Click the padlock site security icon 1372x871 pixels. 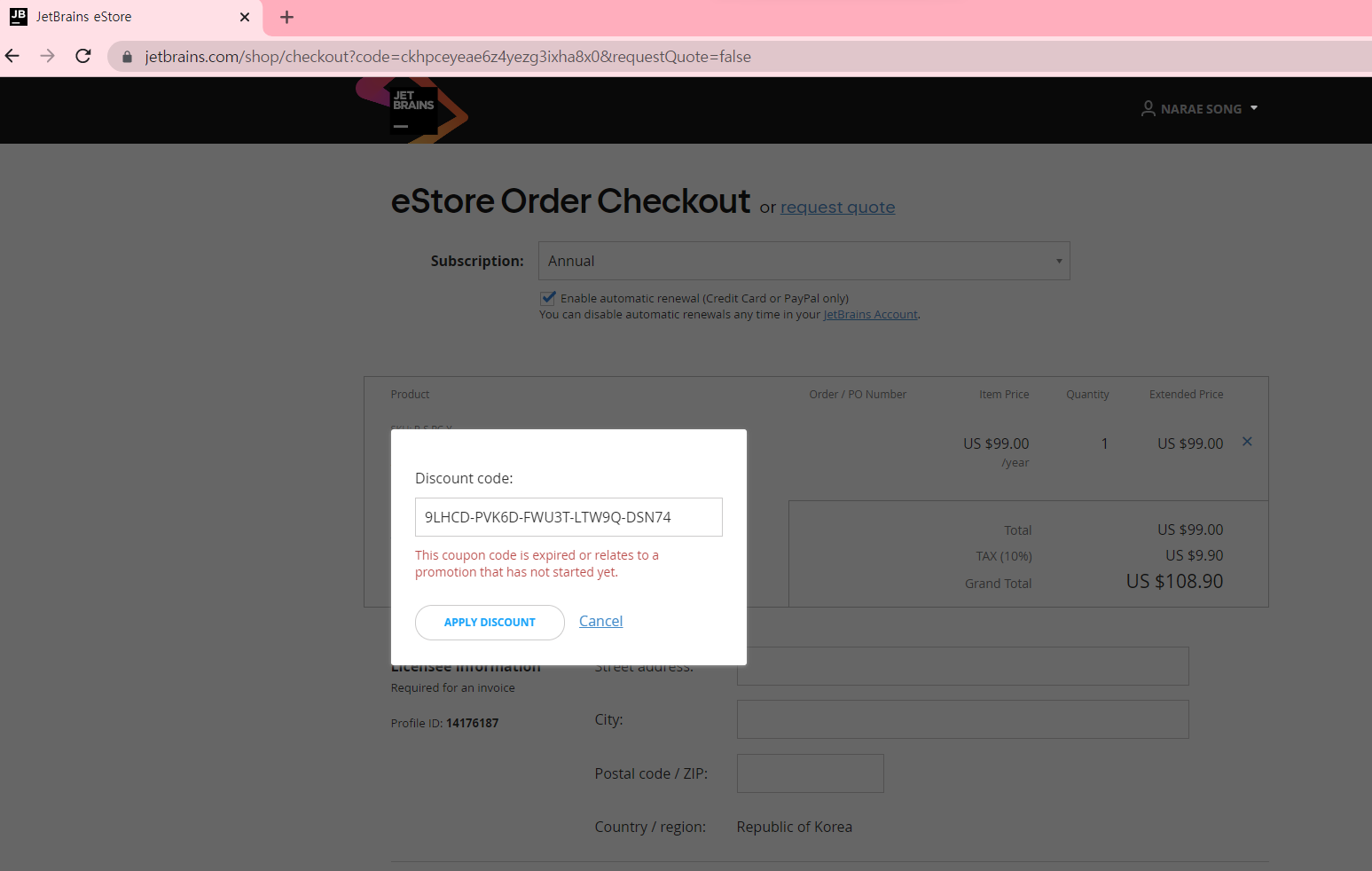pyautogui.click(x=127, y=57)
